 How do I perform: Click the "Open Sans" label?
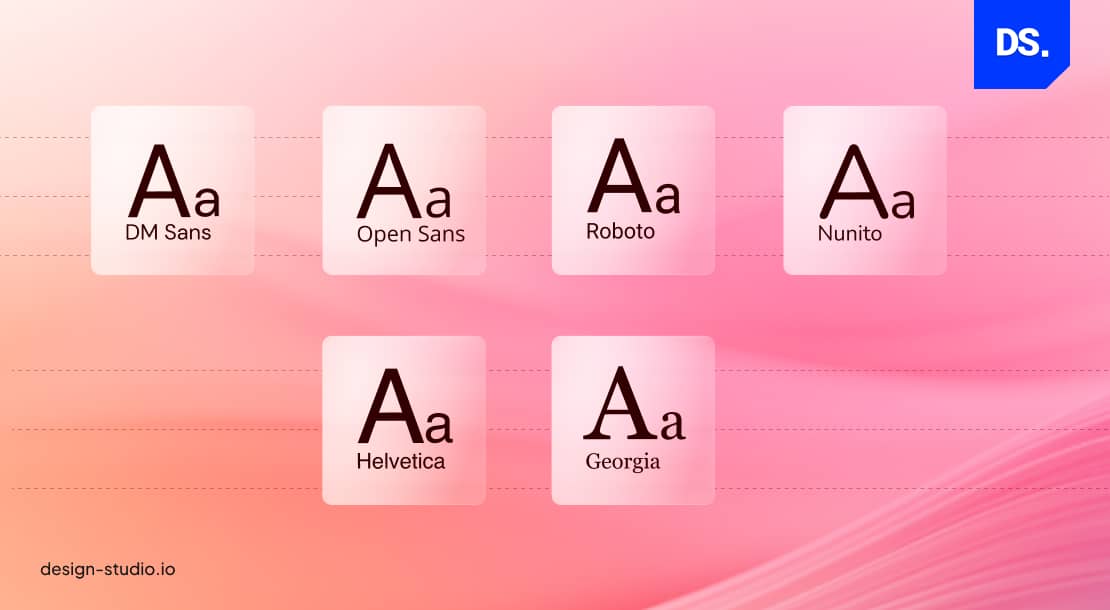[x=411, y=235]
